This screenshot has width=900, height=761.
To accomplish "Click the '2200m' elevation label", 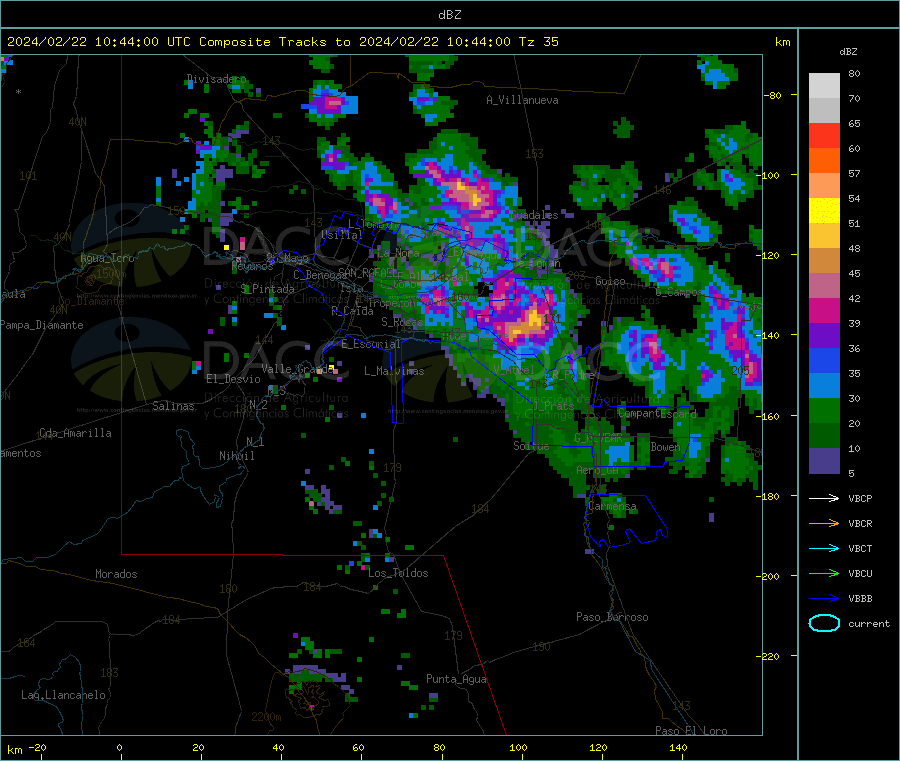I will coord(266,717).
